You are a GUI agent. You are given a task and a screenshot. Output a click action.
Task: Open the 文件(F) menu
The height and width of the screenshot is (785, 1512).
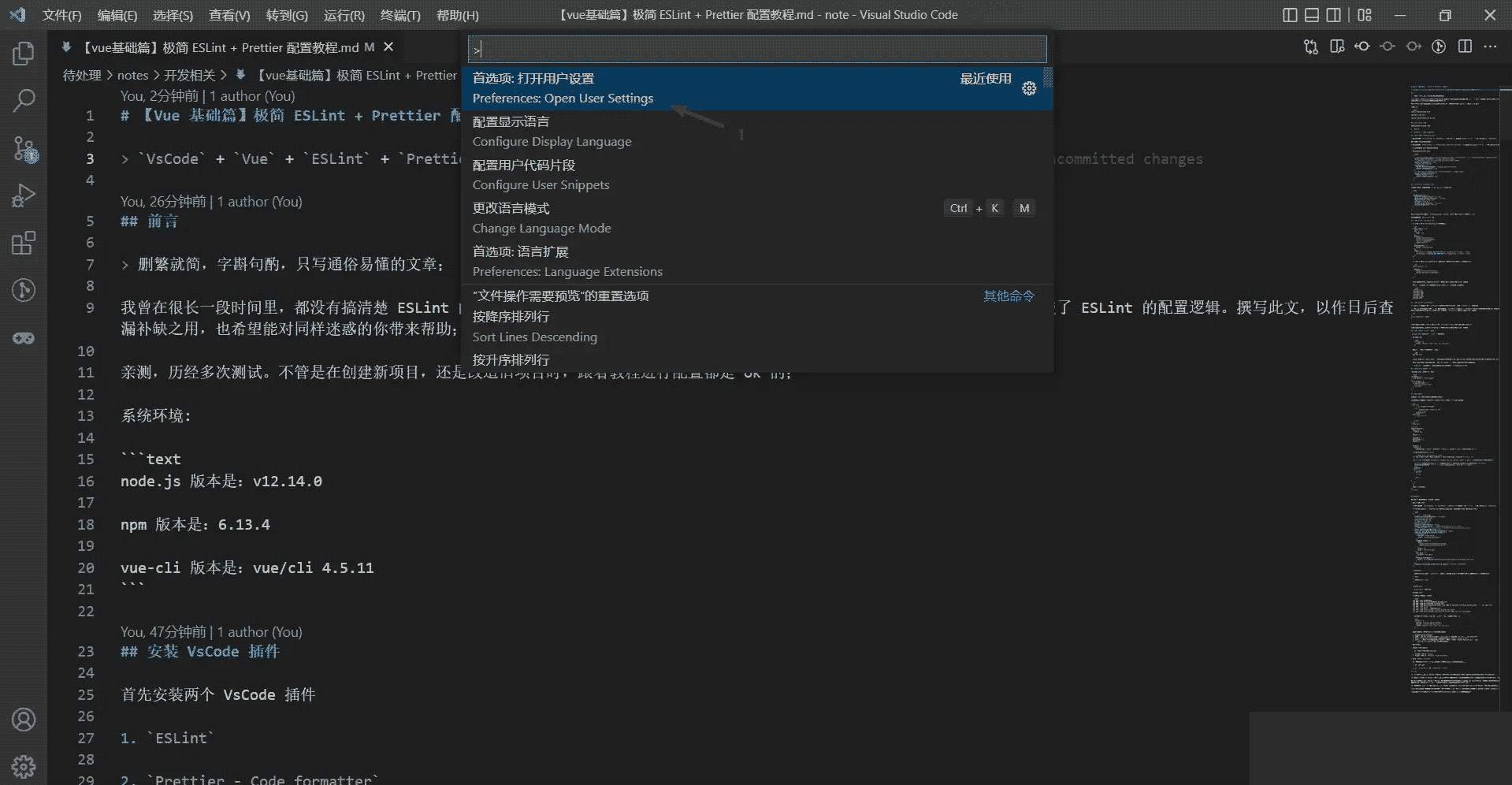tap(61, 15)
